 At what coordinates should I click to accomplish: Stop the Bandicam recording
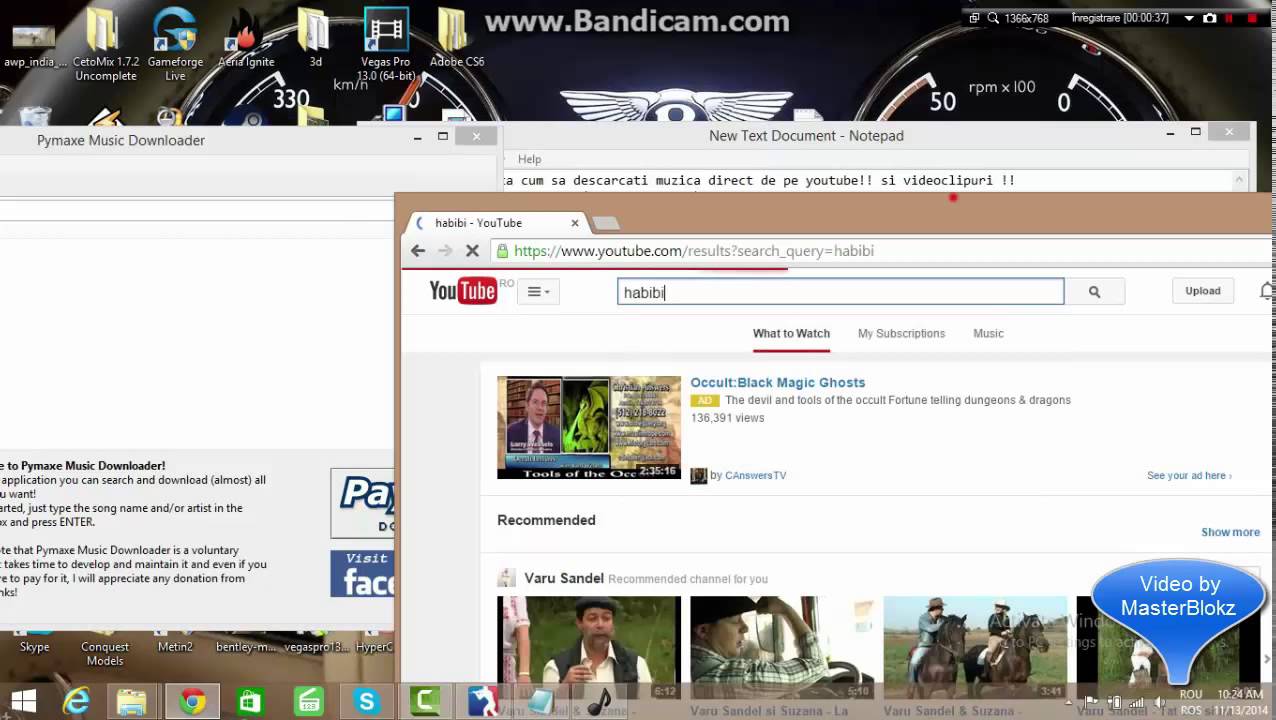(x=1252, y=18)
